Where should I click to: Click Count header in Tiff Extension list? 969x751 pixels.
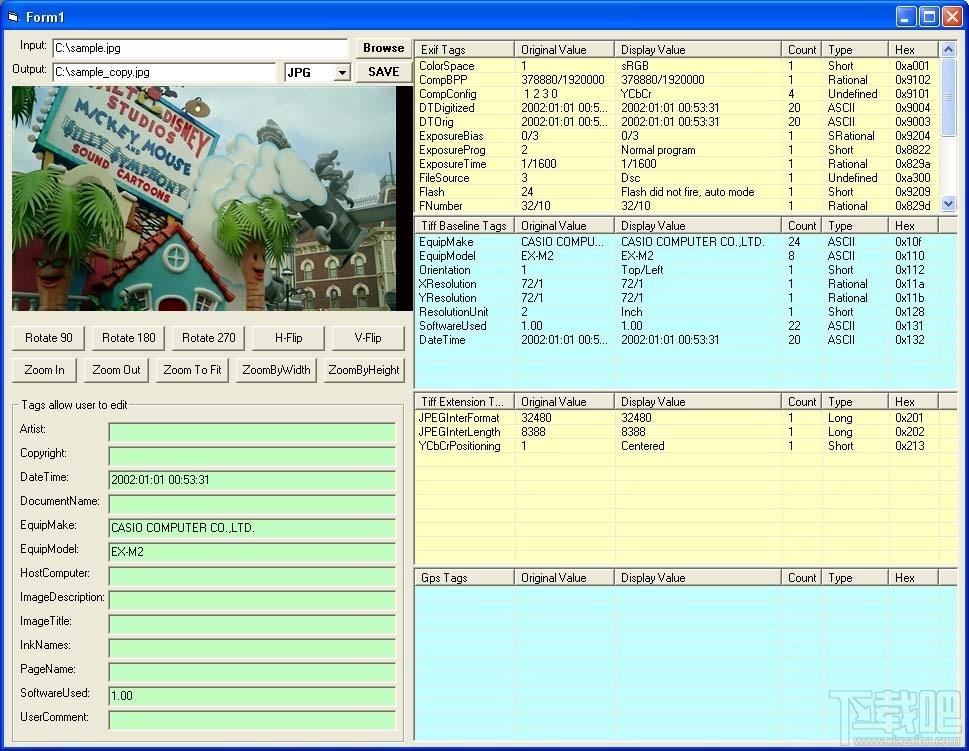coord(802,402)
